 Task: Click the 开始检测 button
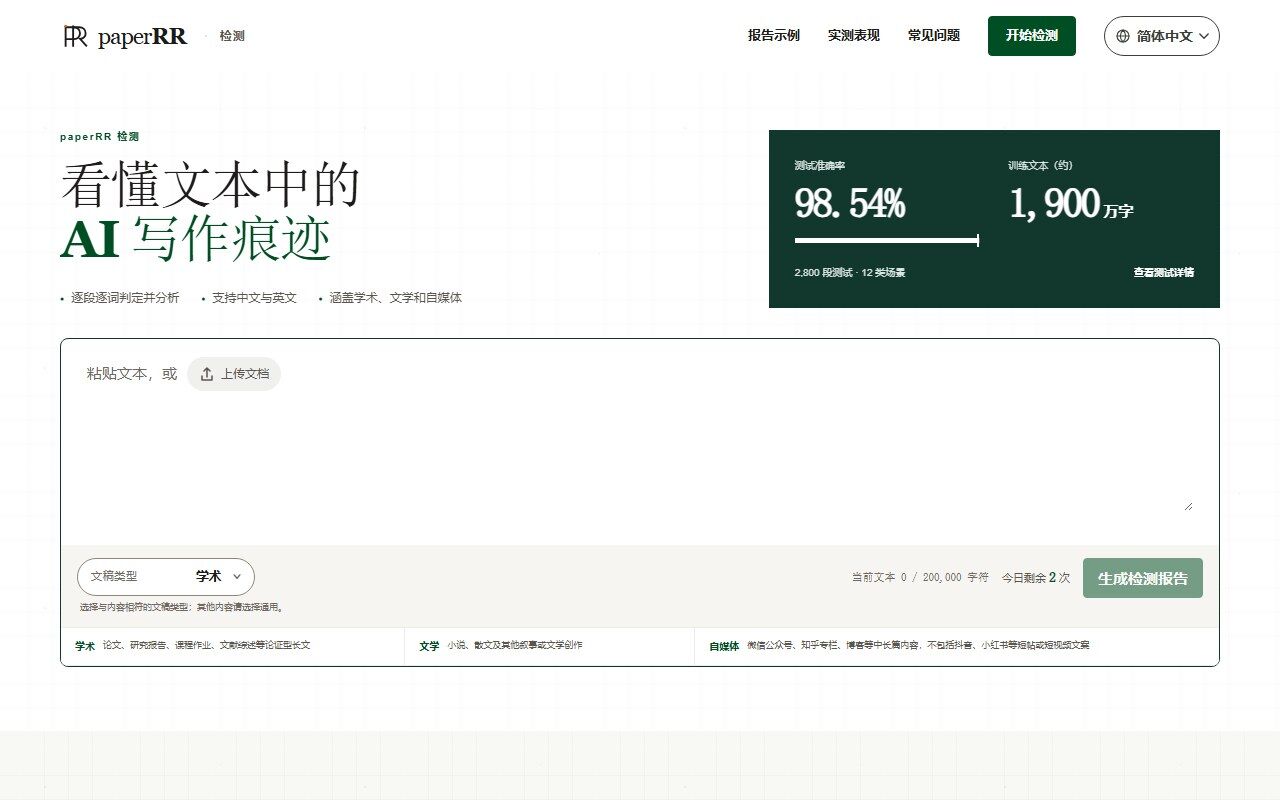point(1031,36)
